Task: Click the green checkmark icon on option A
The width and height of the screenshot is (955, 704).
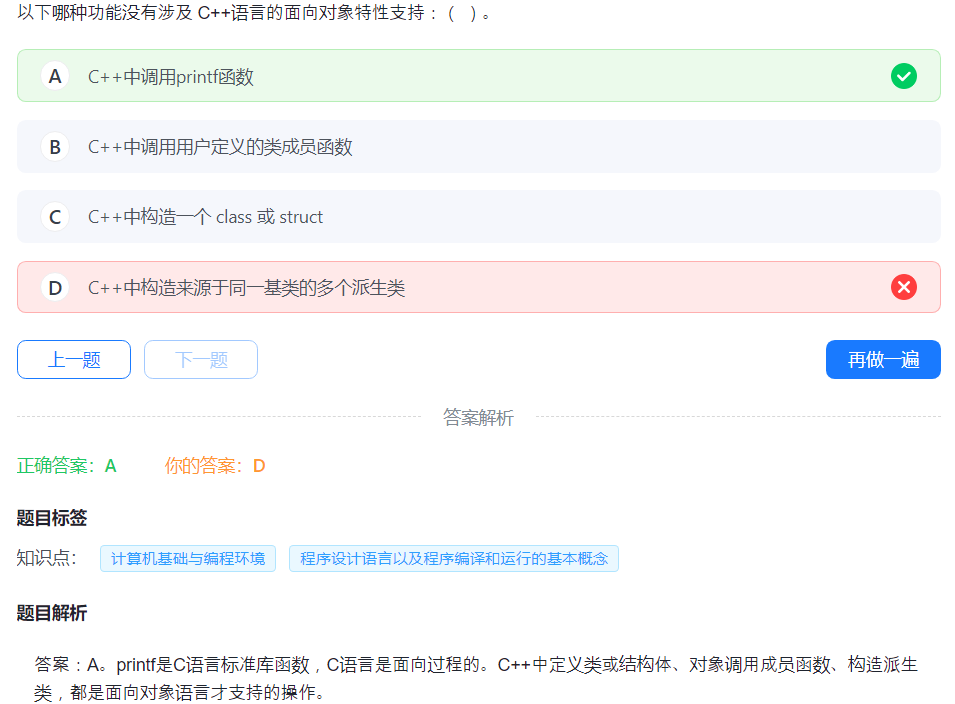Action: [x=903, y=76]
